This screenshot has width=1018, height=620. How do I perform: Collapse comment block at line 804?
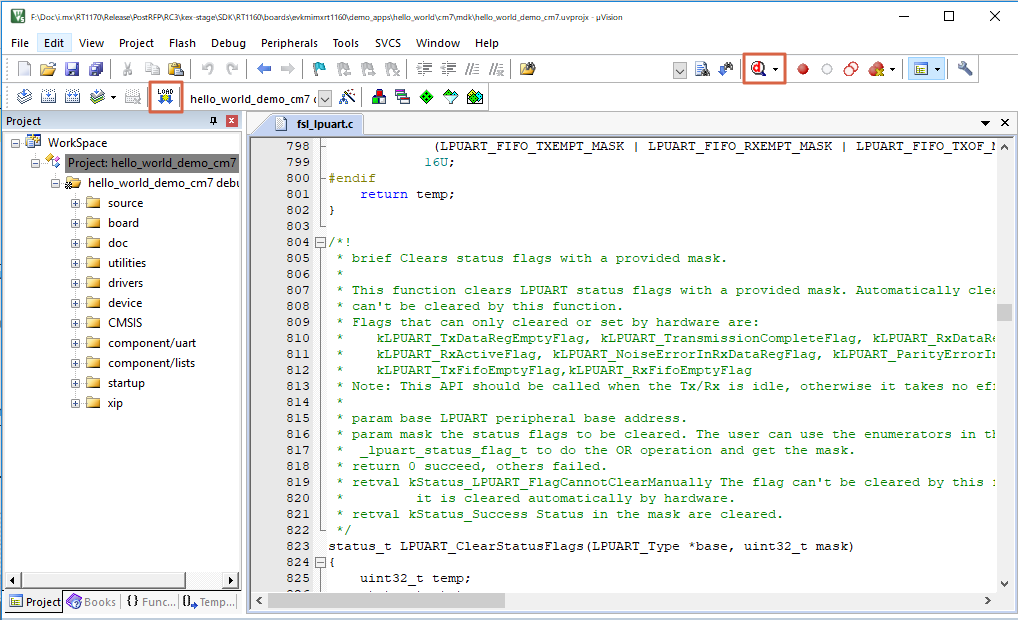click(320, 242)
